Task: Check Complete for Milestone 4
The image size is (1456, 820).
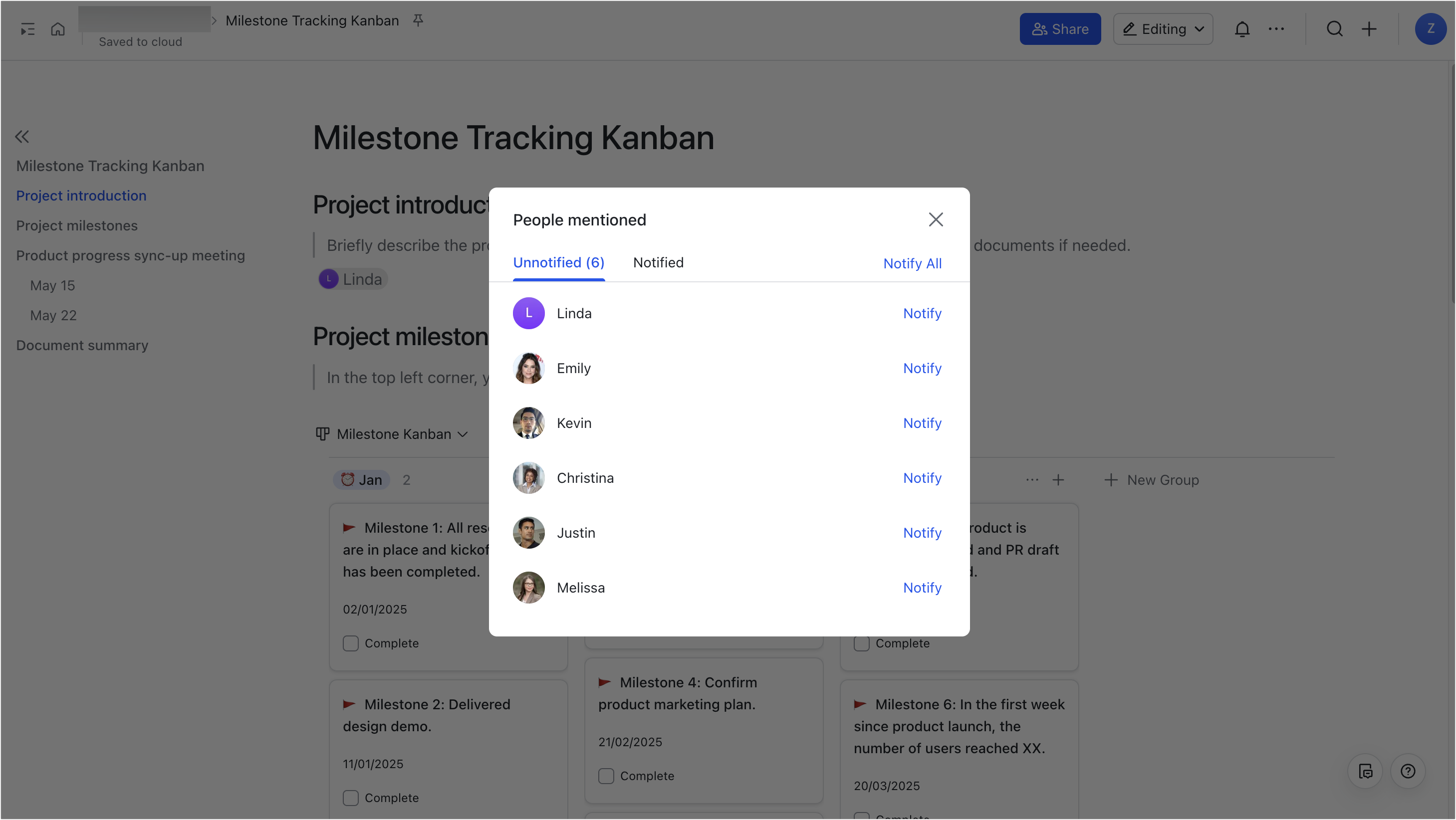Action: pyautogui.click(x=606, y=776)
